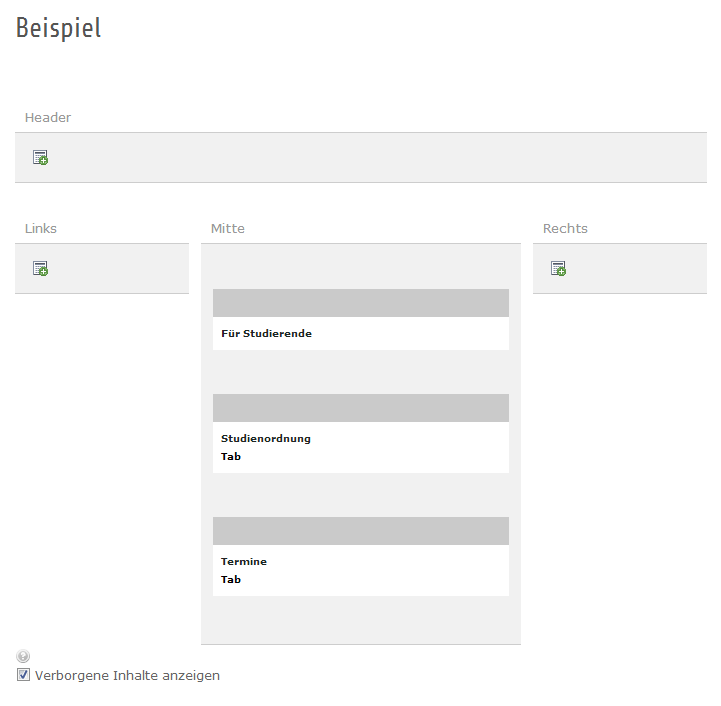This screenshot has height=706, width=721.
Task: Click the Tab label under Studienordnung
Action: (x=231, y=456)
